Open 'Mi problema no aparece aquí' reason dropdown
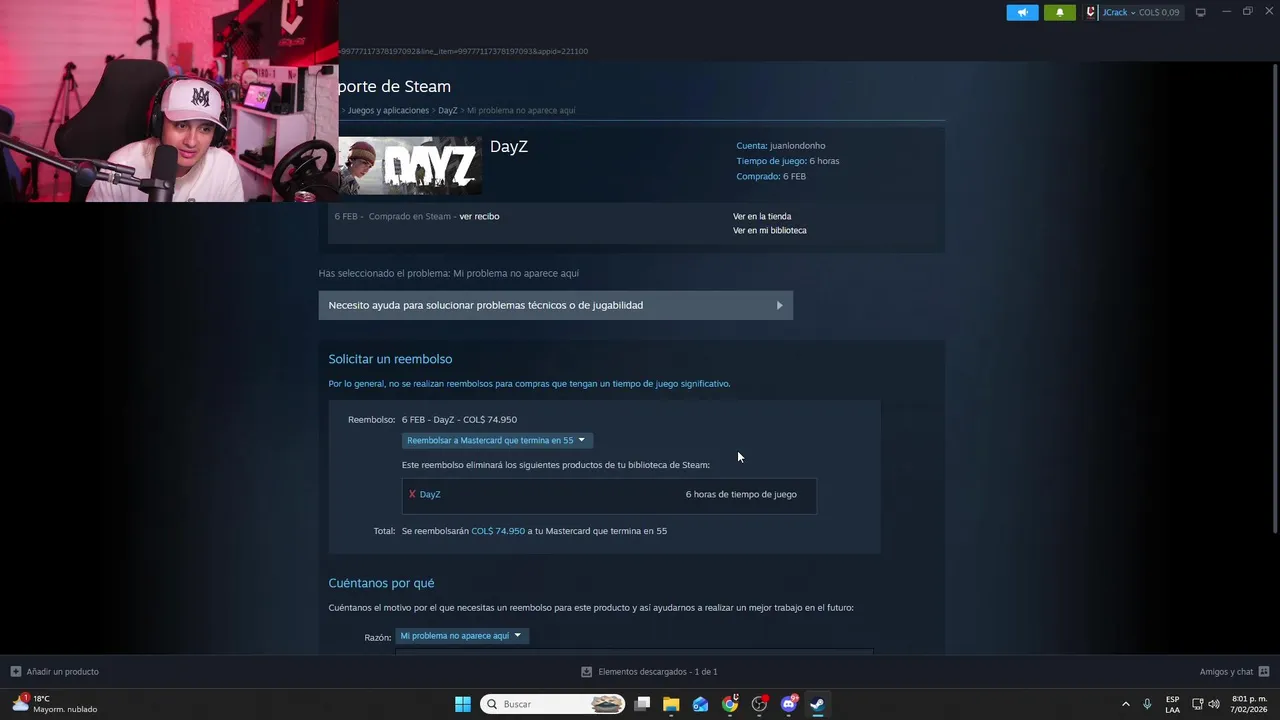The width and height of the screenshot is (1280, 720). (x=462, y=636)
